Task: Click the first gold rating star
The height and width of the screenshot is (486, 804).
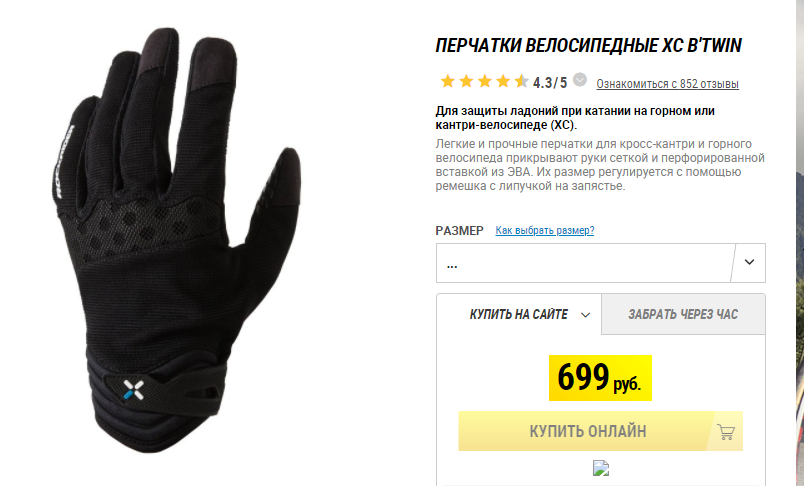Action: coord(448,81)
